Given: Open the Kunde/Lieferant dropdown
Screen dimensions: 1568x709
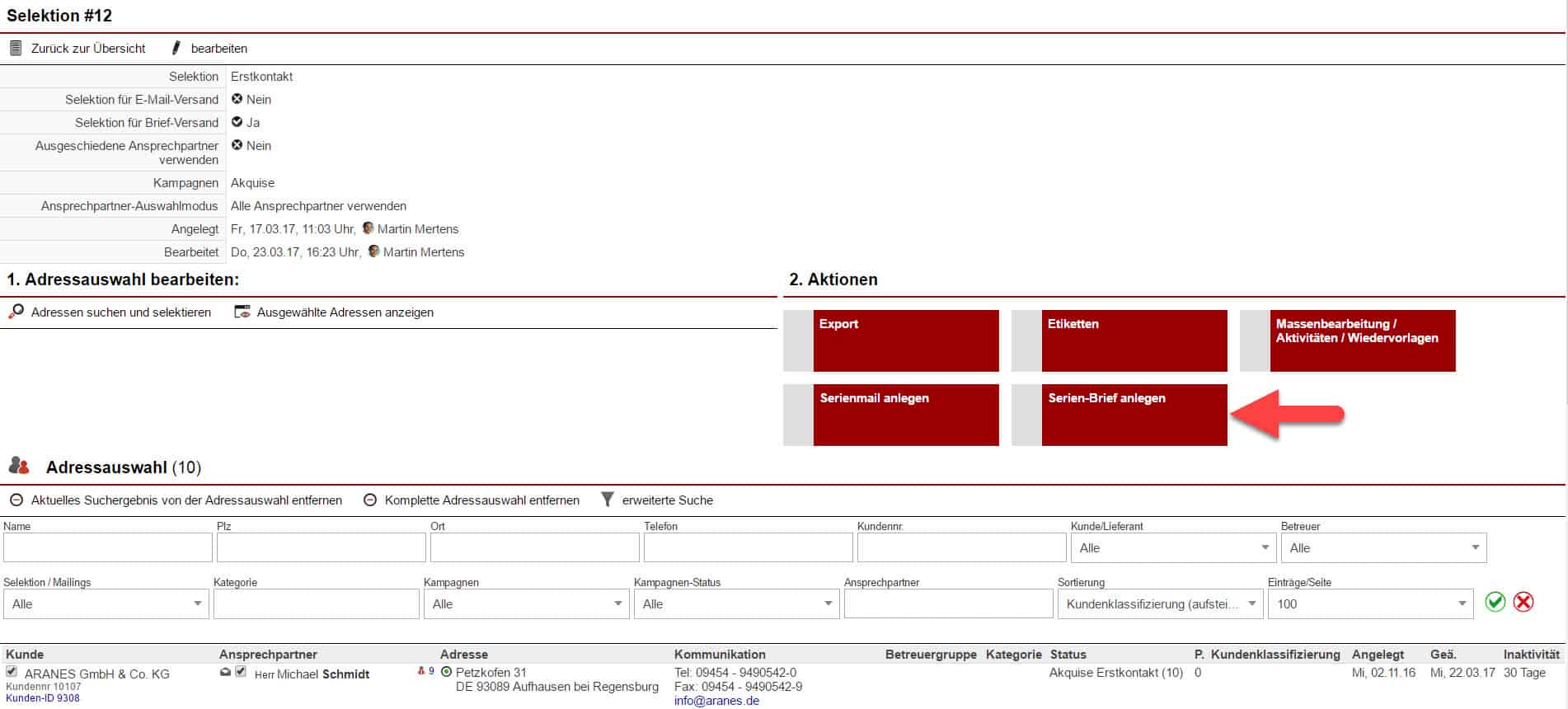Looking at the screenshot, I should pyautogui.click(x=1172, y=548).
